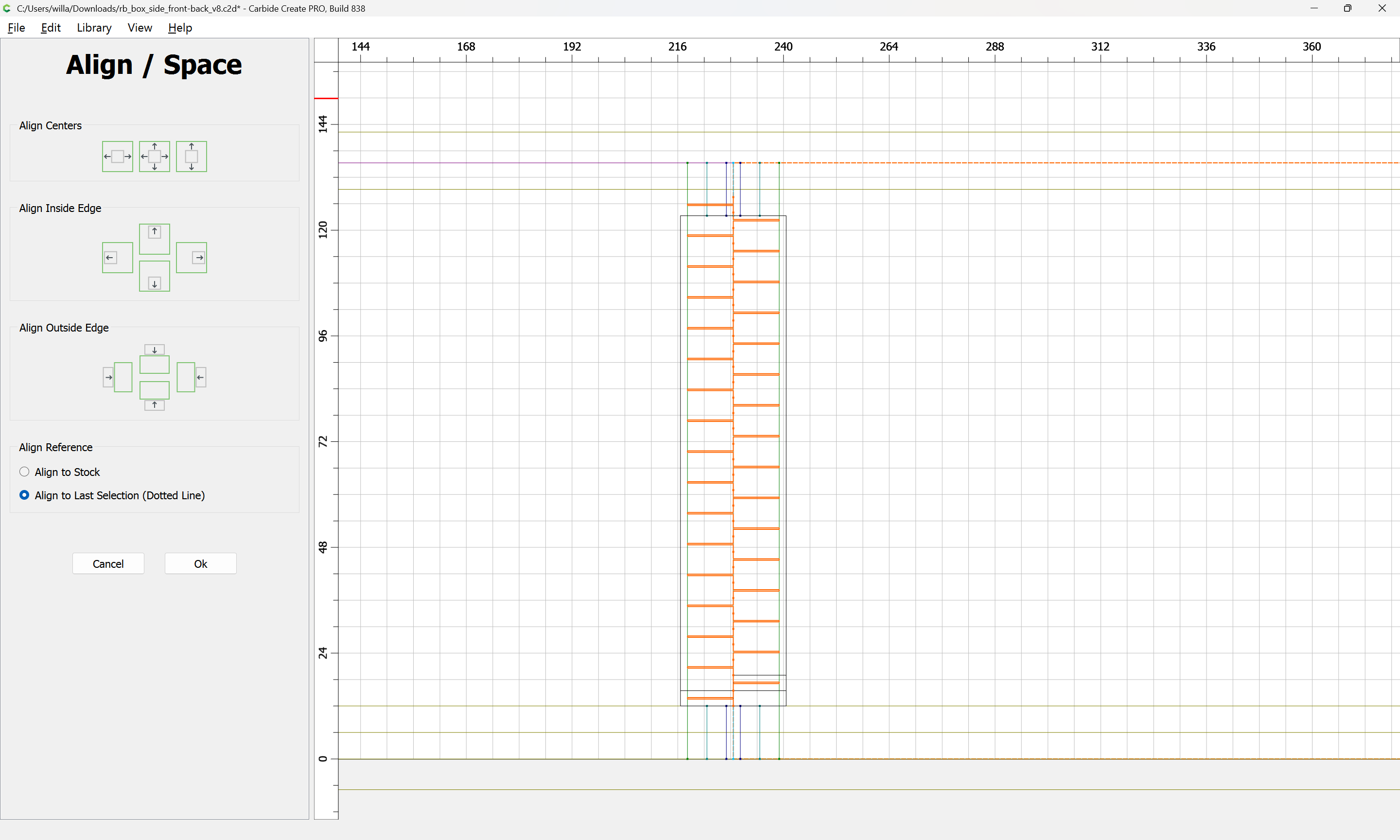Open the Library menu
This screenshot has width=1400, height=840.
pos(94,28)
